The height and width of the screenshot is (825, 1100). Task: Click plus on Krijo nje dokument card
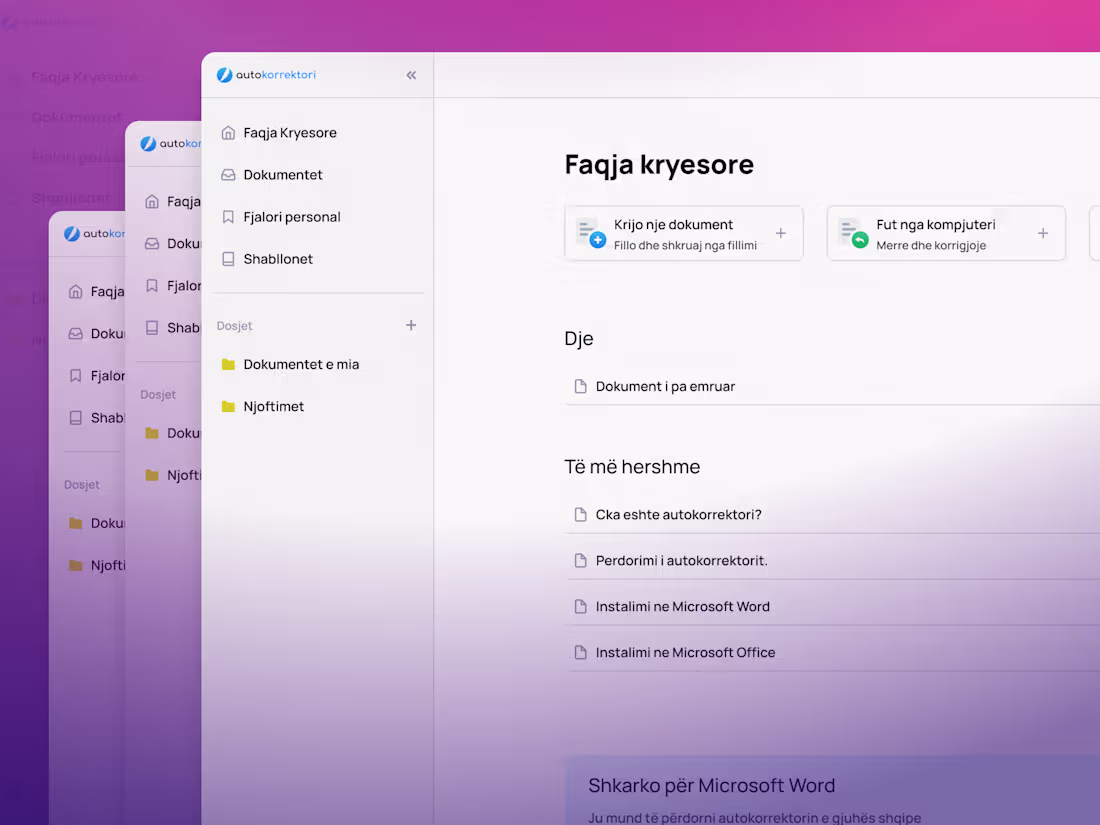781,233
